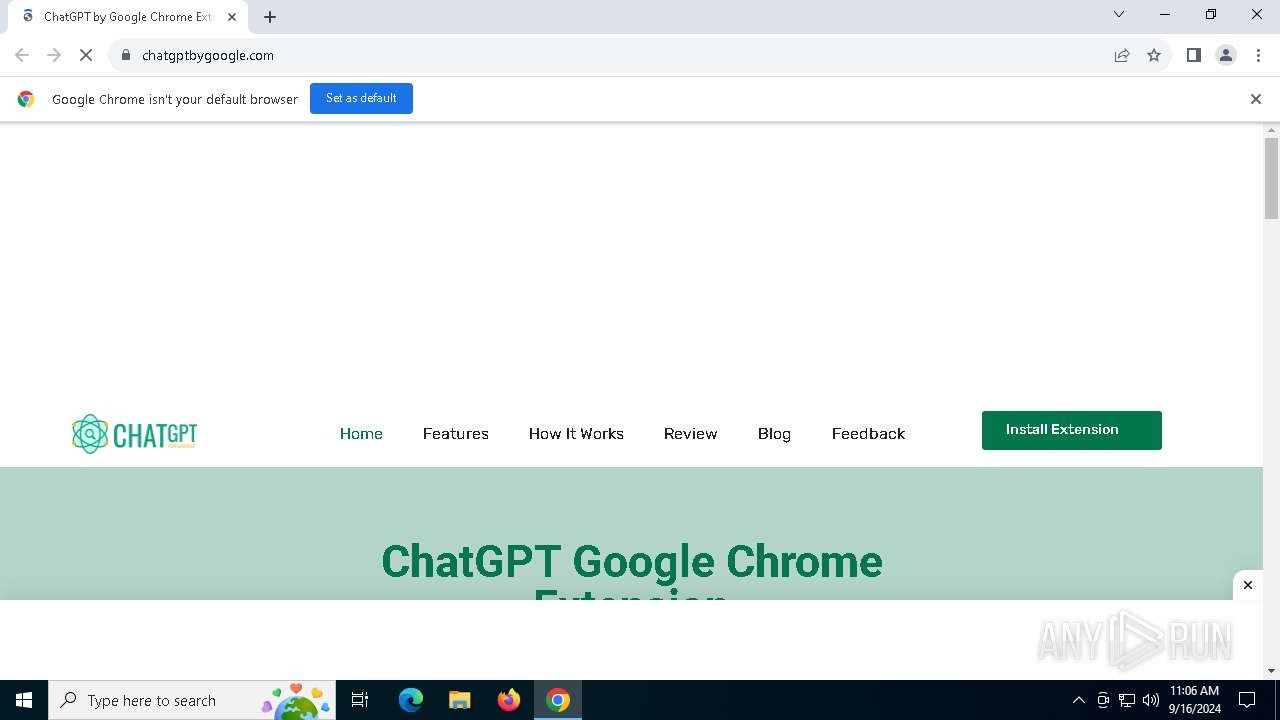Launch Microsoft Edge from taskbar

coord(411,700)
